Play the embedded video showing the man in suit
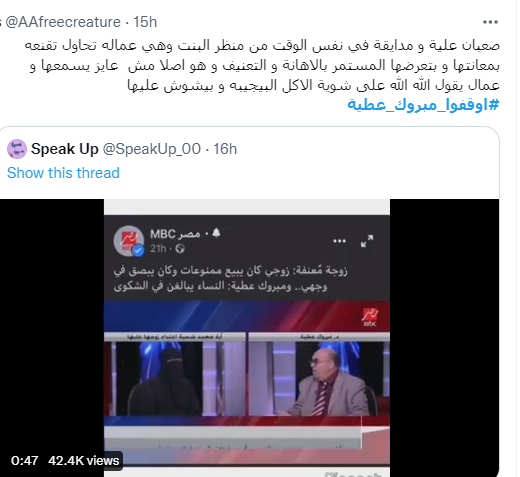 319,378
